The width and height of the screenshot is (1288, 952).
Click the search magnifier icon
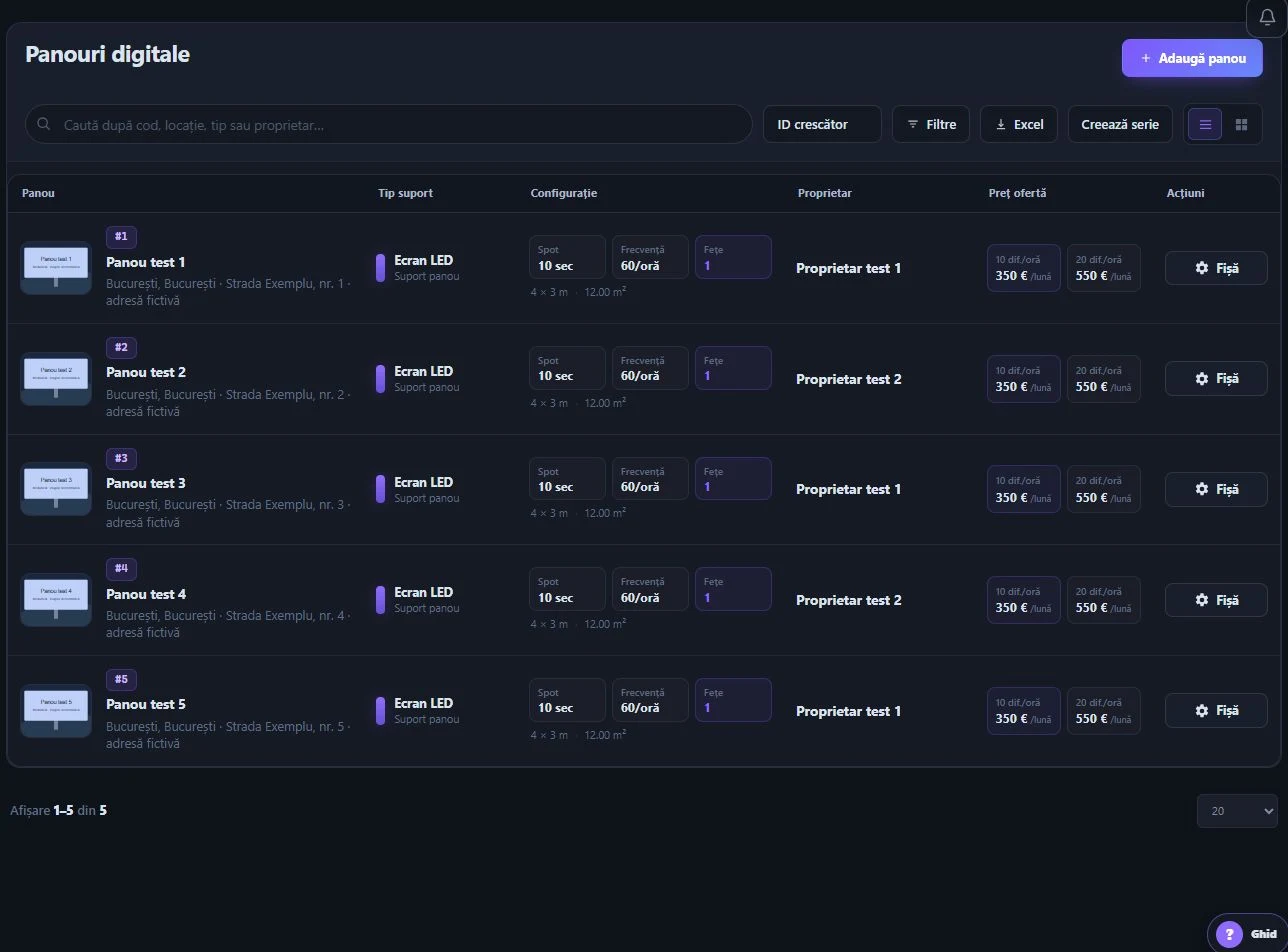(44, 124)
